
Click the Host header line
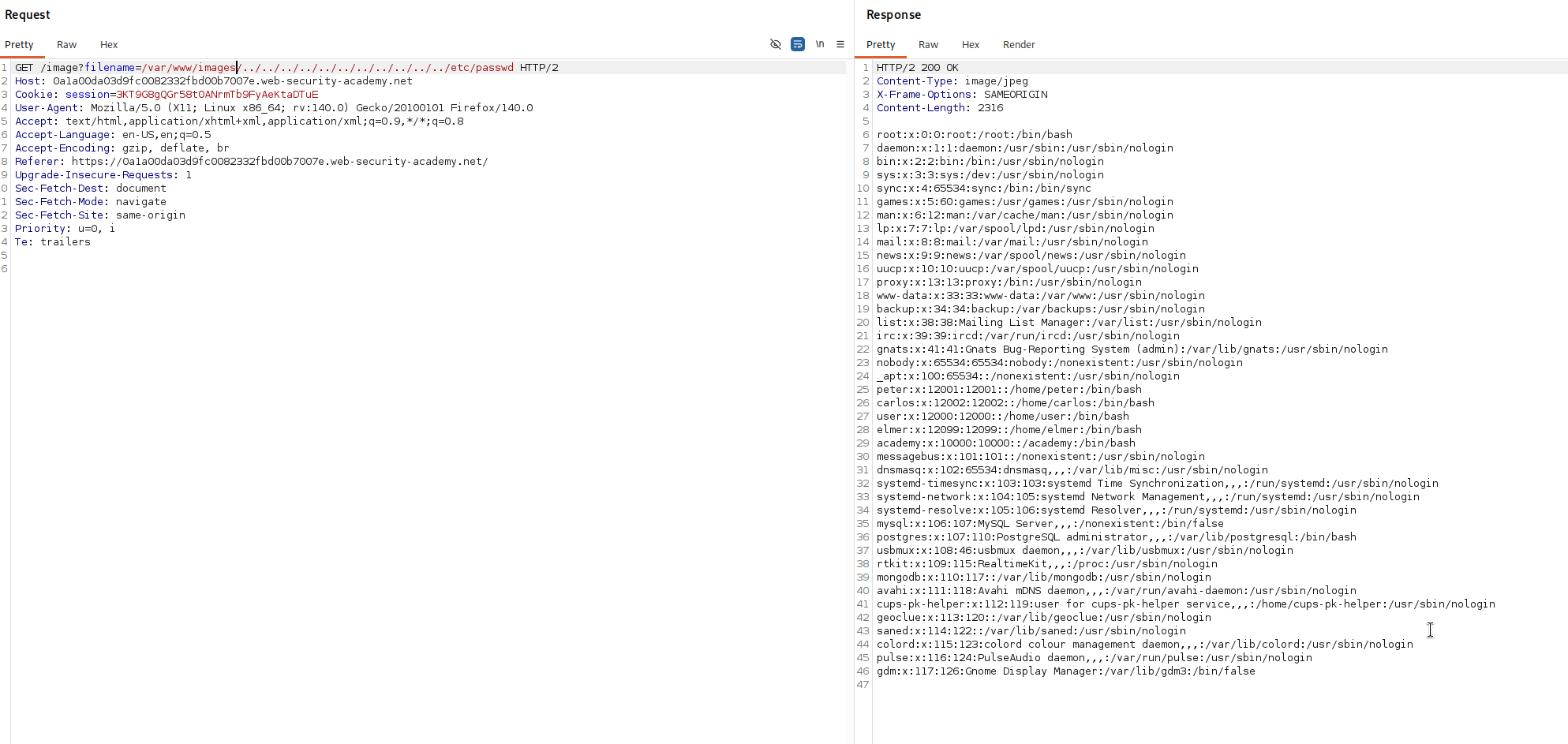pyautogui.click(x=213, y=81)
